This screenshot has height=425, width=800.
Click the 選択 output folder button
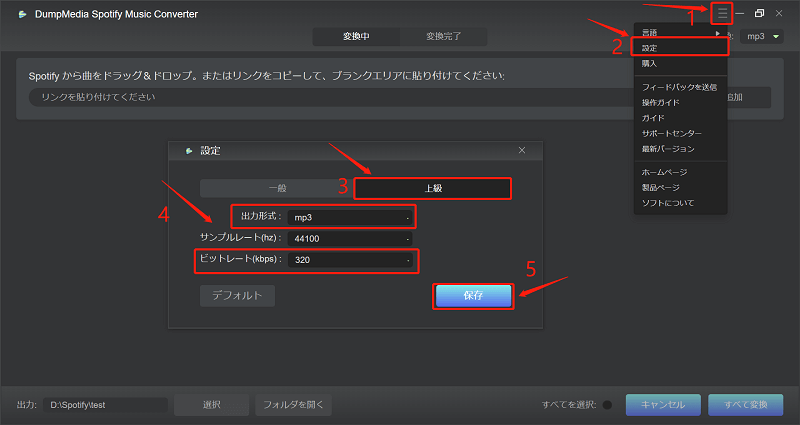coord(211,405)
